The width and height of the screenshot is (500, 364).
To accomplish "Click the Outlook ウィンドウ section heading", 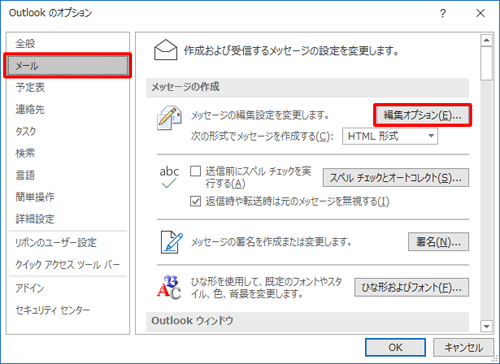I will click(x=192, y=321).
